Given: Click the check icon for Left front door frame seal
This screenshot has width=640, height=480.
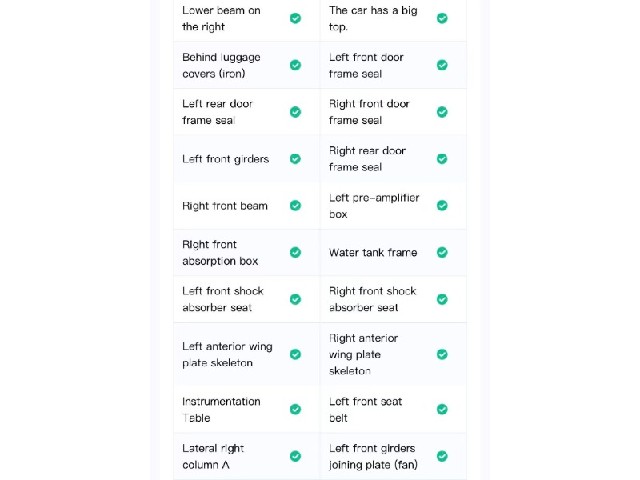Looking at the screenshot, I should [x=442, y=65].
